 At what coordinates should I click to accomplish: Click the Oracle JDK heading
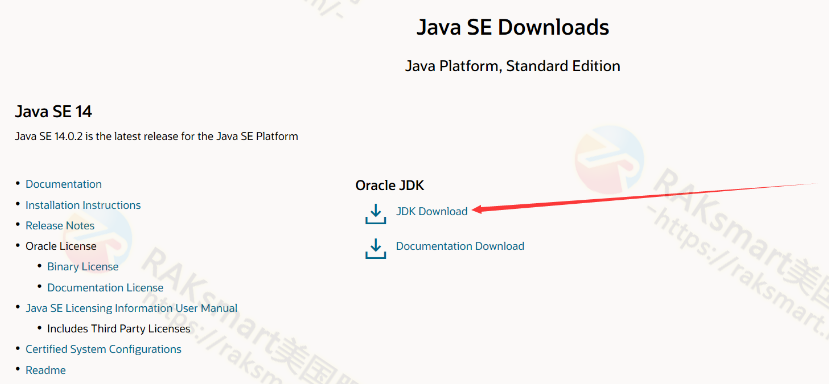coord(390,185)
